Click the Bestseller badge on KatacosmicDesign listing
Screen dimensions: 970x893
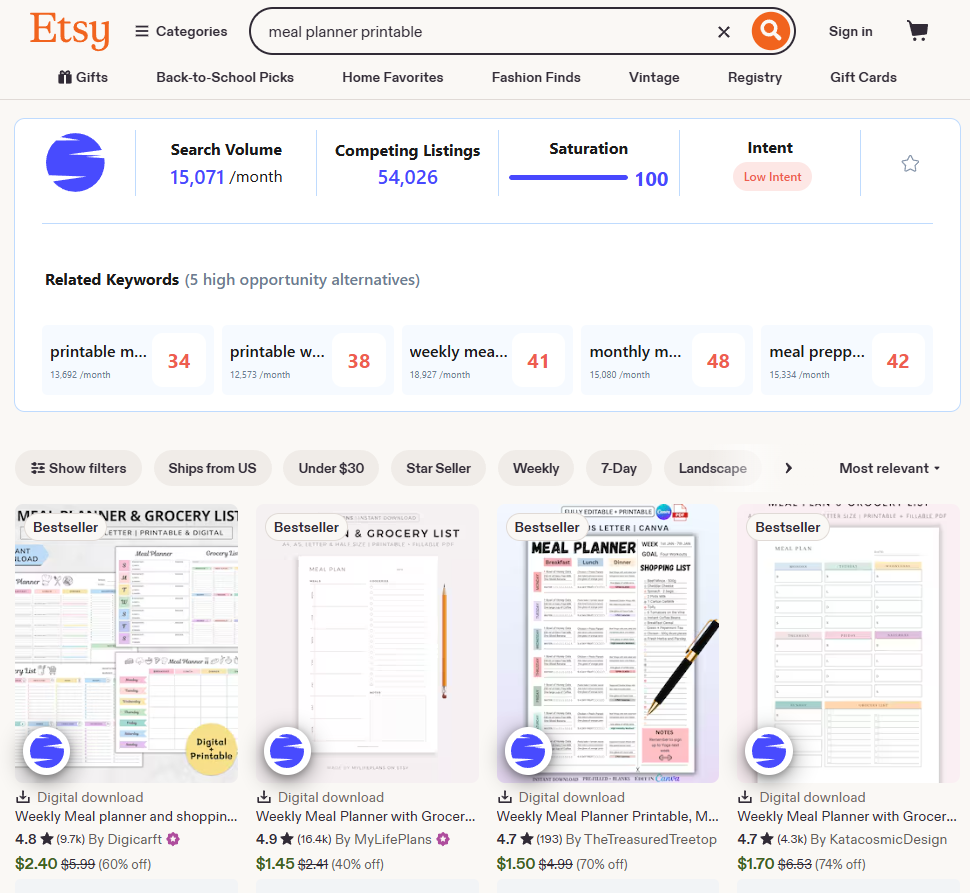(x=788, y=528)
